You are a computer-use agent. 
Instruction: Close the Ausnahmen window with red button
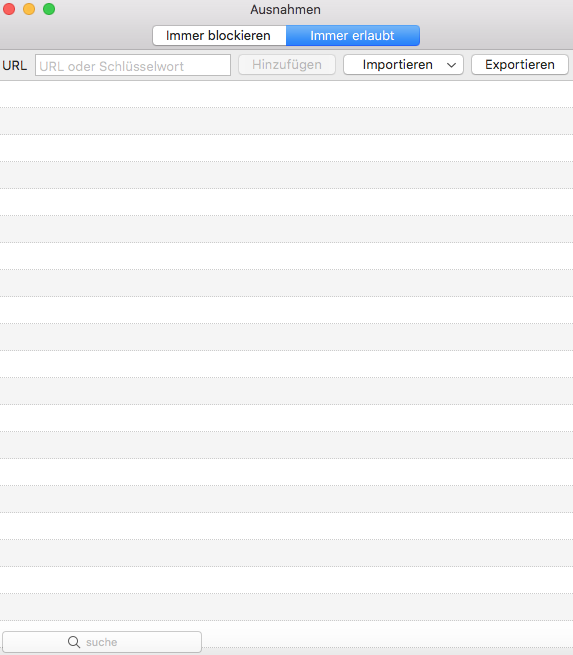[9, 9]
